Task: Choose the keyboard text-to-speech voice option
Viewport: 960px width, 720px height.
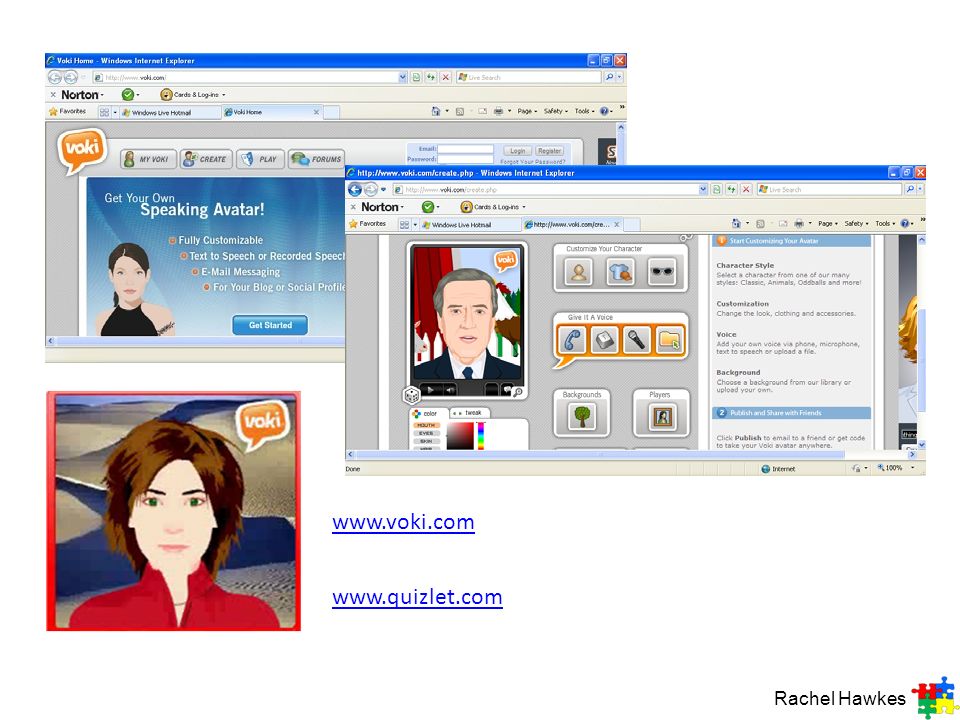Action: point(605,340)
